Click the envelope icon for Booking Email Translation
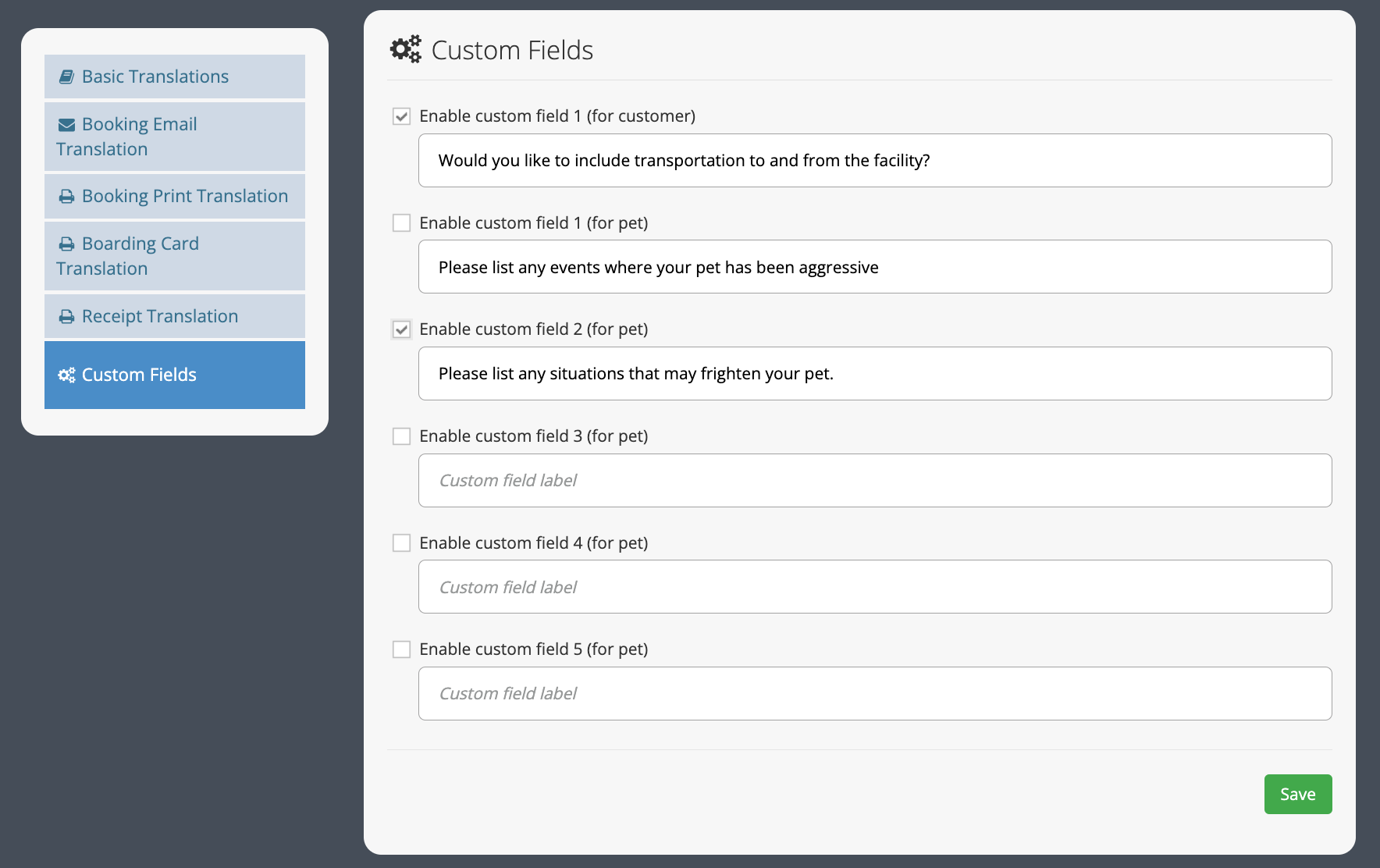This screenshot has width=1380, height=868. tap(67, 125)
